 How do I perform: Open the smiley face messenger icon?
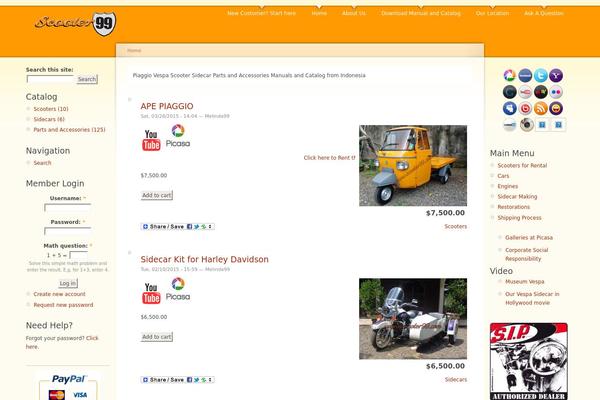pos(556,108)
